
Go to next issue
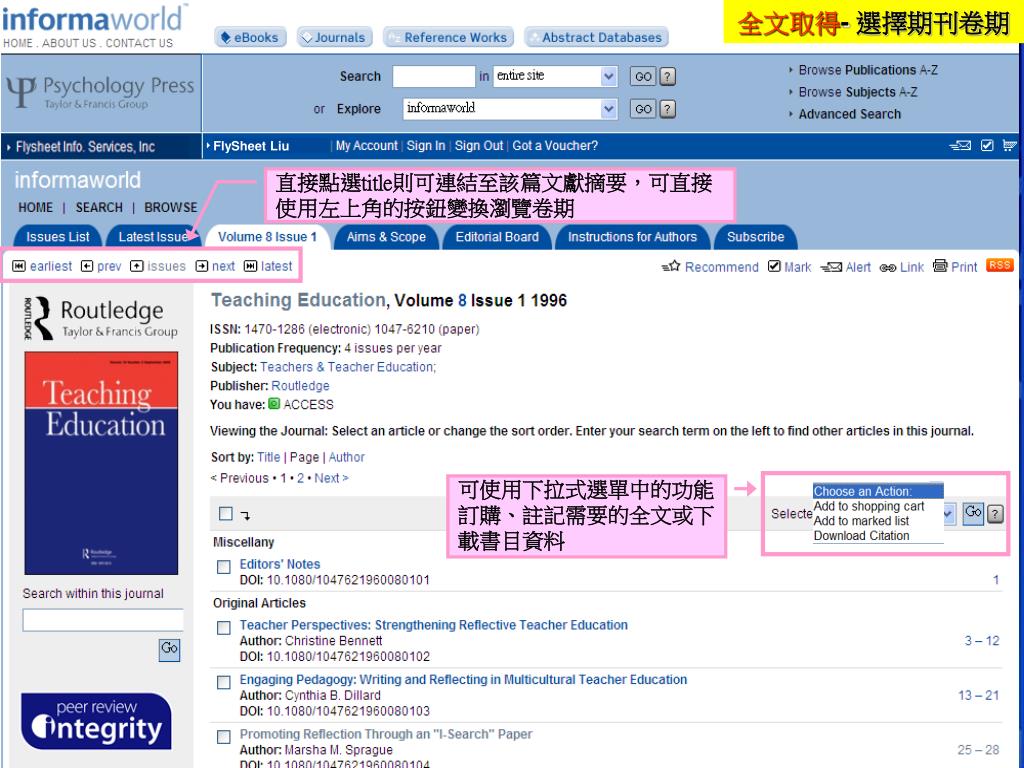pyautogui.click(x=215, y=266)
